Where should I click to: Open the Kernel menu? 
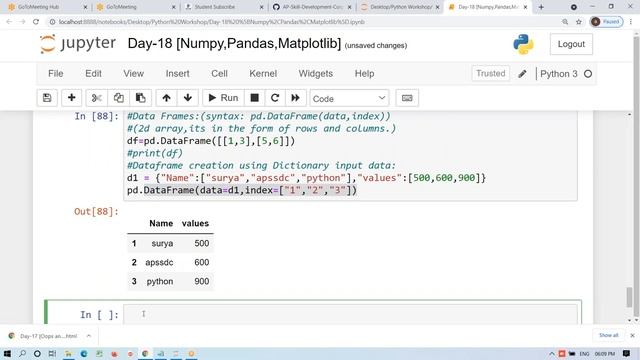tap(263, 73)
